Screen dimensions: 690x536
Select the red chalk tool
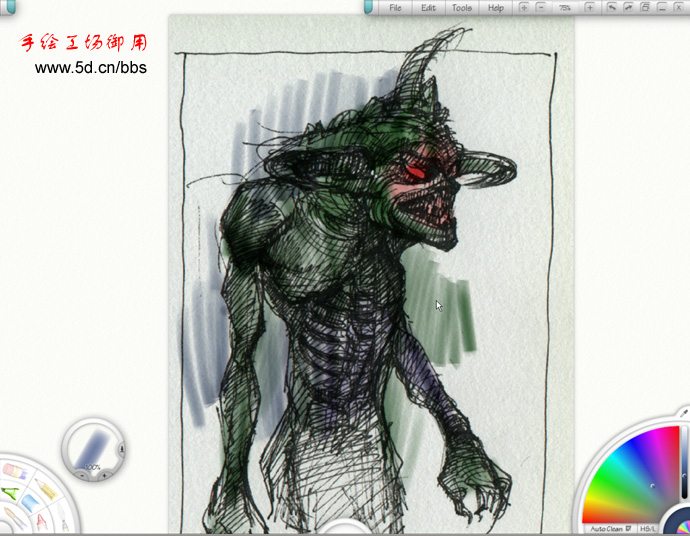42,521
